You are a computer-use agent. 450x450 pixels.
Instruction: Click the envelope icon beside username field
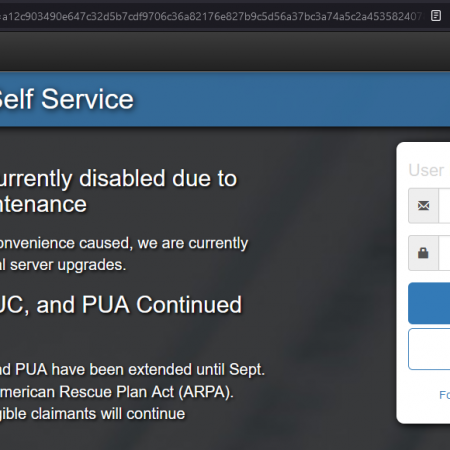[x=423, y=206]
